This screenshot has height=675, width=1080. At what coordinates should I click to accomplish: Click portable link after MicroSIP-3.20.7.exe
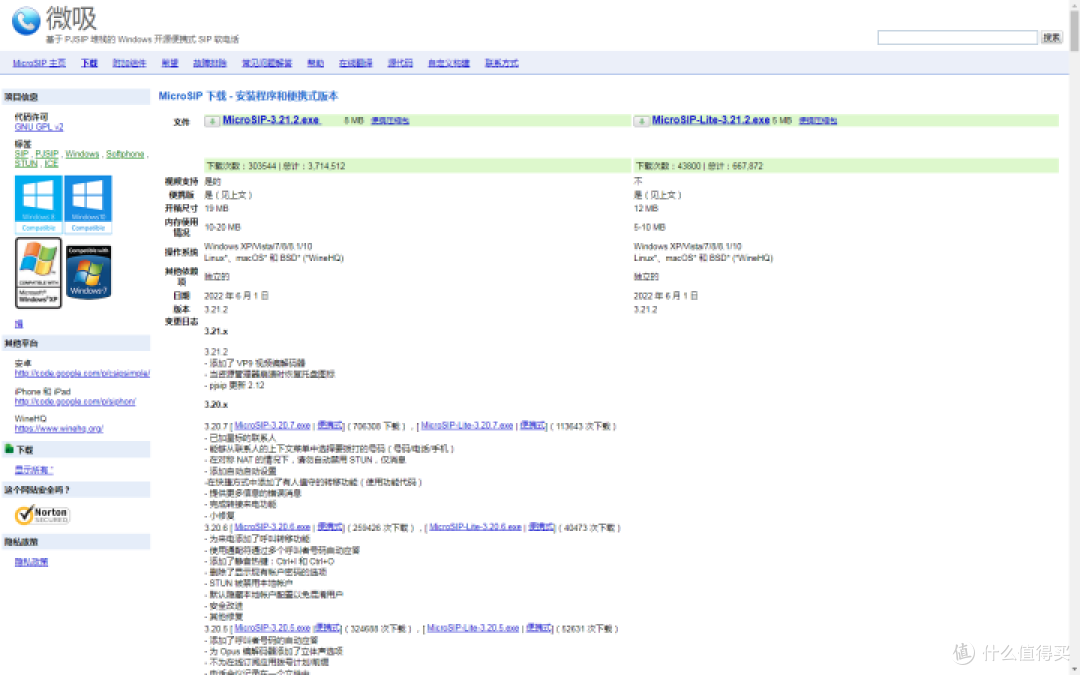pos(330,426)
